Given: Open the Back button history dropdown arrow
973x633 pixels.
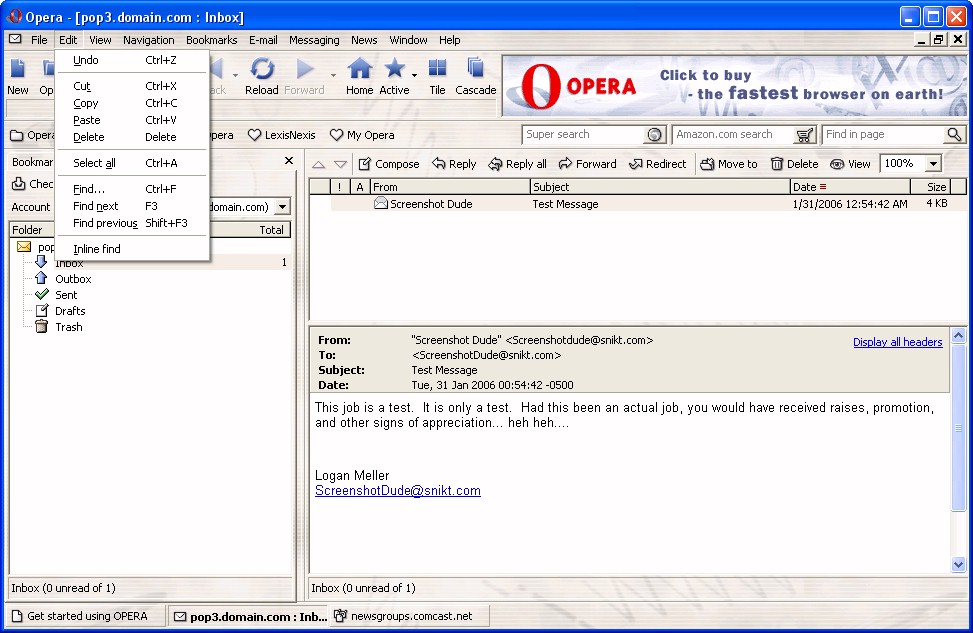Looking at the screenshot, I should [x=235, y=75].
